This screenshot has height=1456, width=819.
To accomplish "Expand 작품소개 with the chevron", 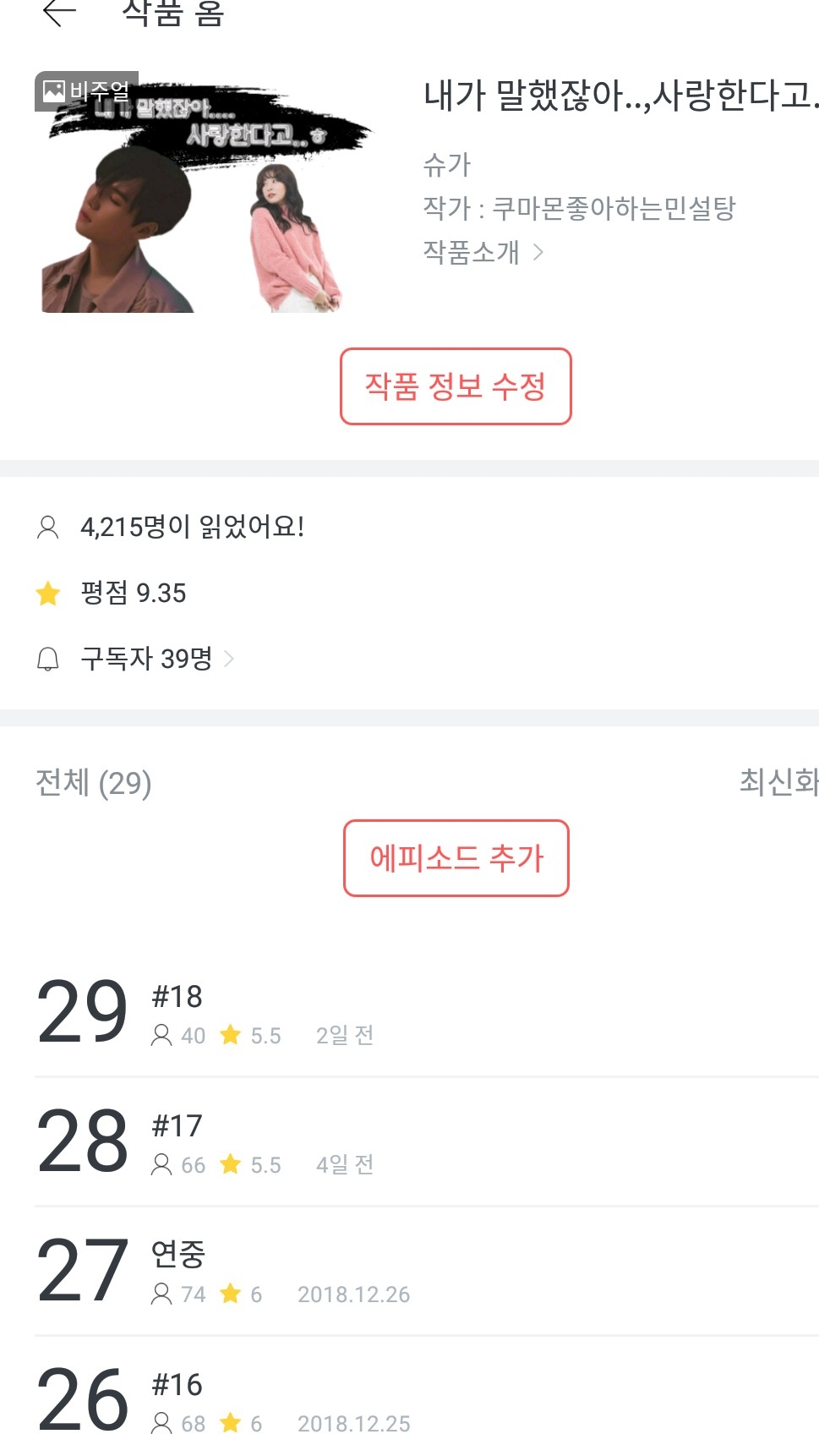I will (x=538, y=252).
